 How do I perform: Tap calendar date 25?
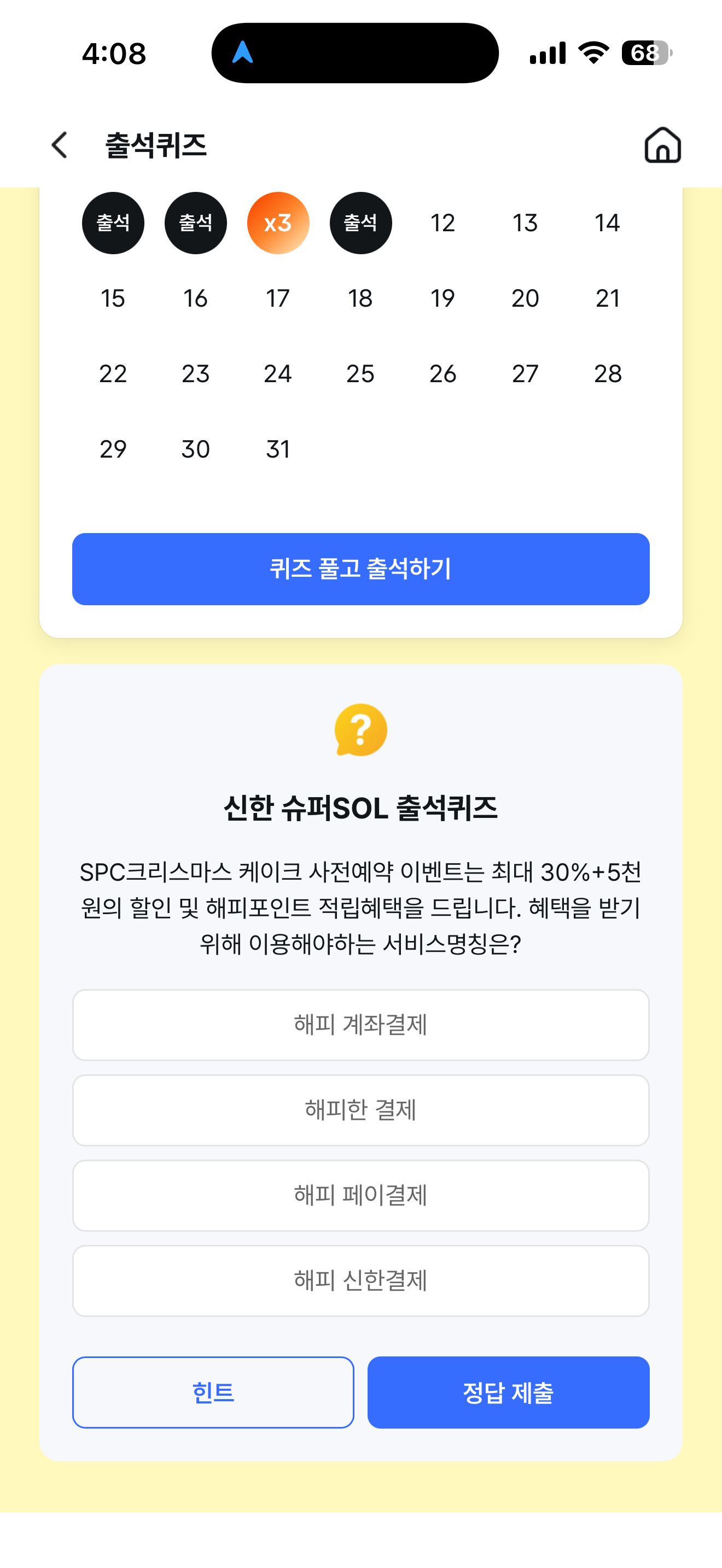click(360, 373)
